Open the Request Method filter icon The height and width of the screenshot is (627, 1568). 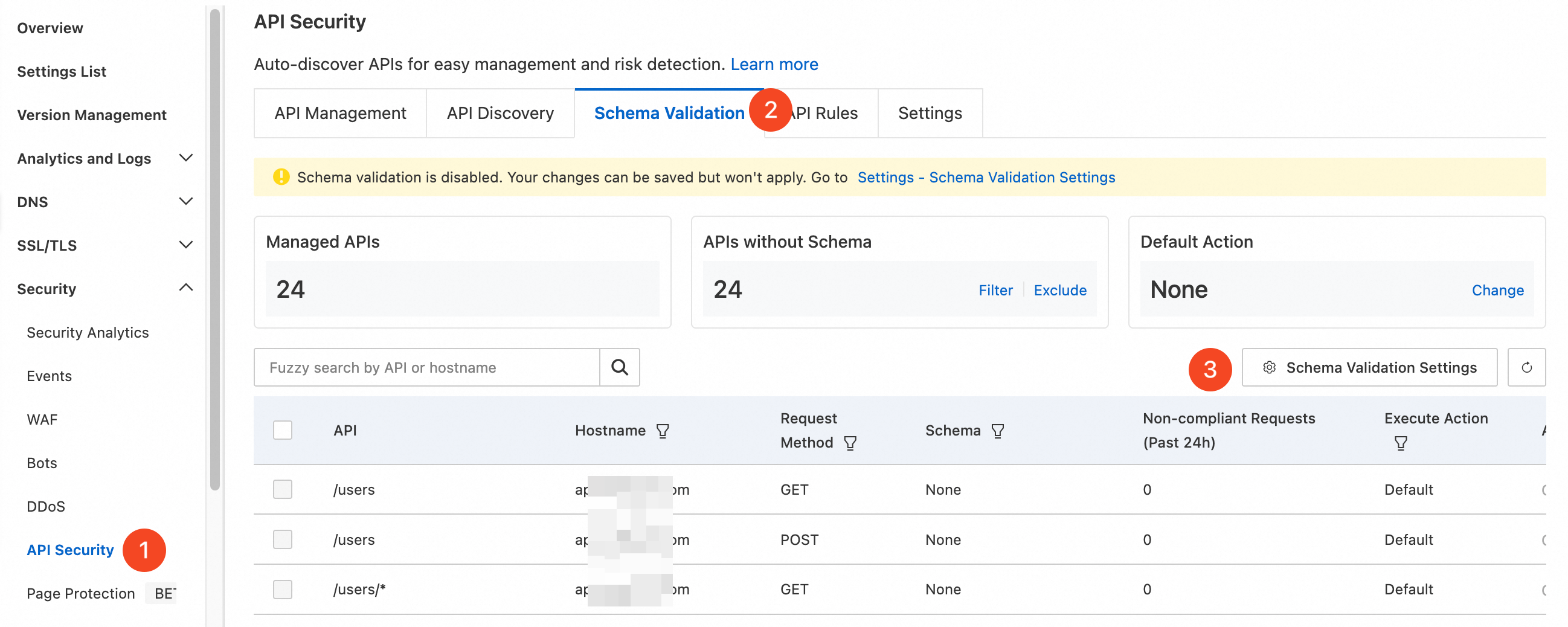[850, 443]
